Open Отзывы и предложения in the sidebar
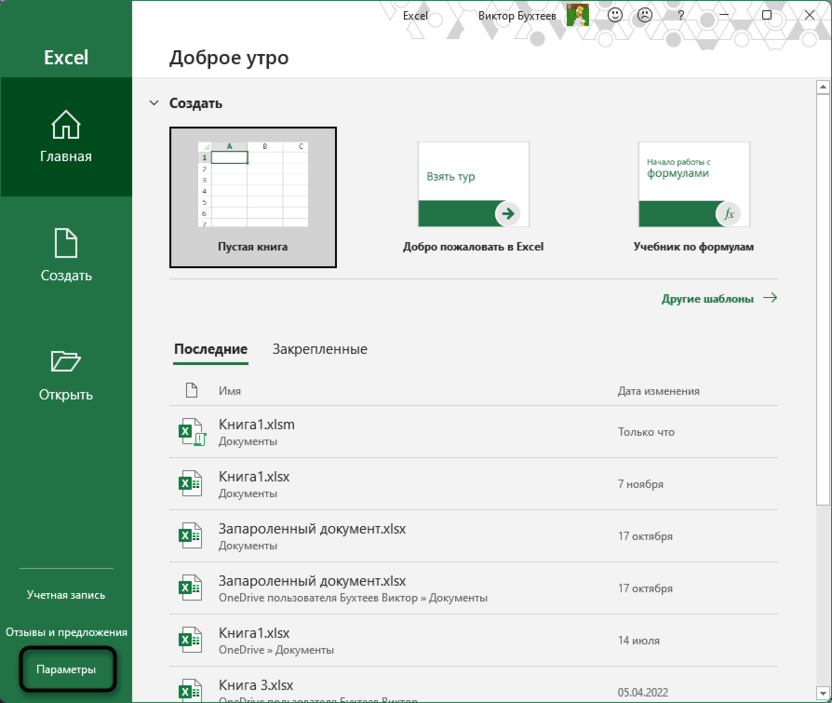 tap(66, 632)
